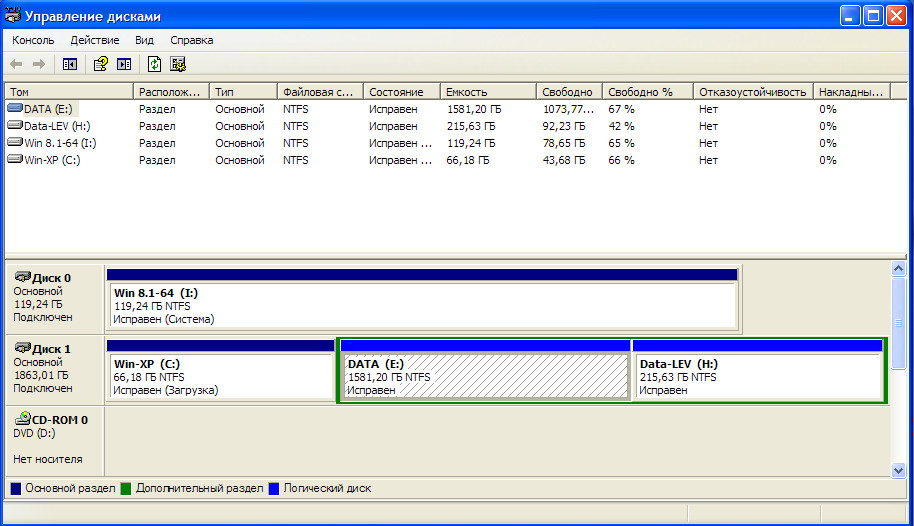This screenshot has height=526, width=914.
Task: Sort volumes by the Том column header
Action: pos(68,91)
